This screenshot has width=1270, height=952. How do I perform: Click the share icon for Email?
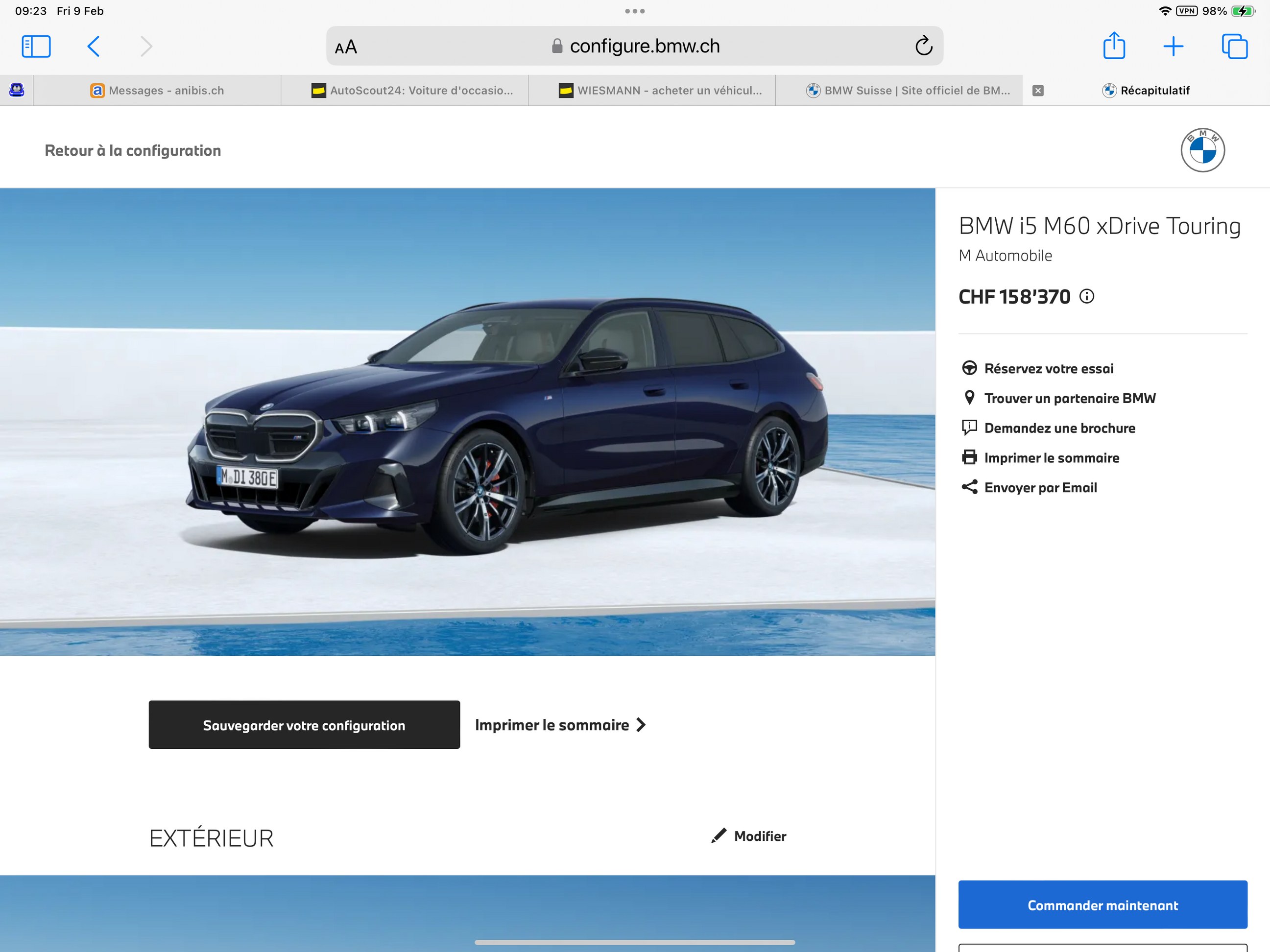click(969, 487)
